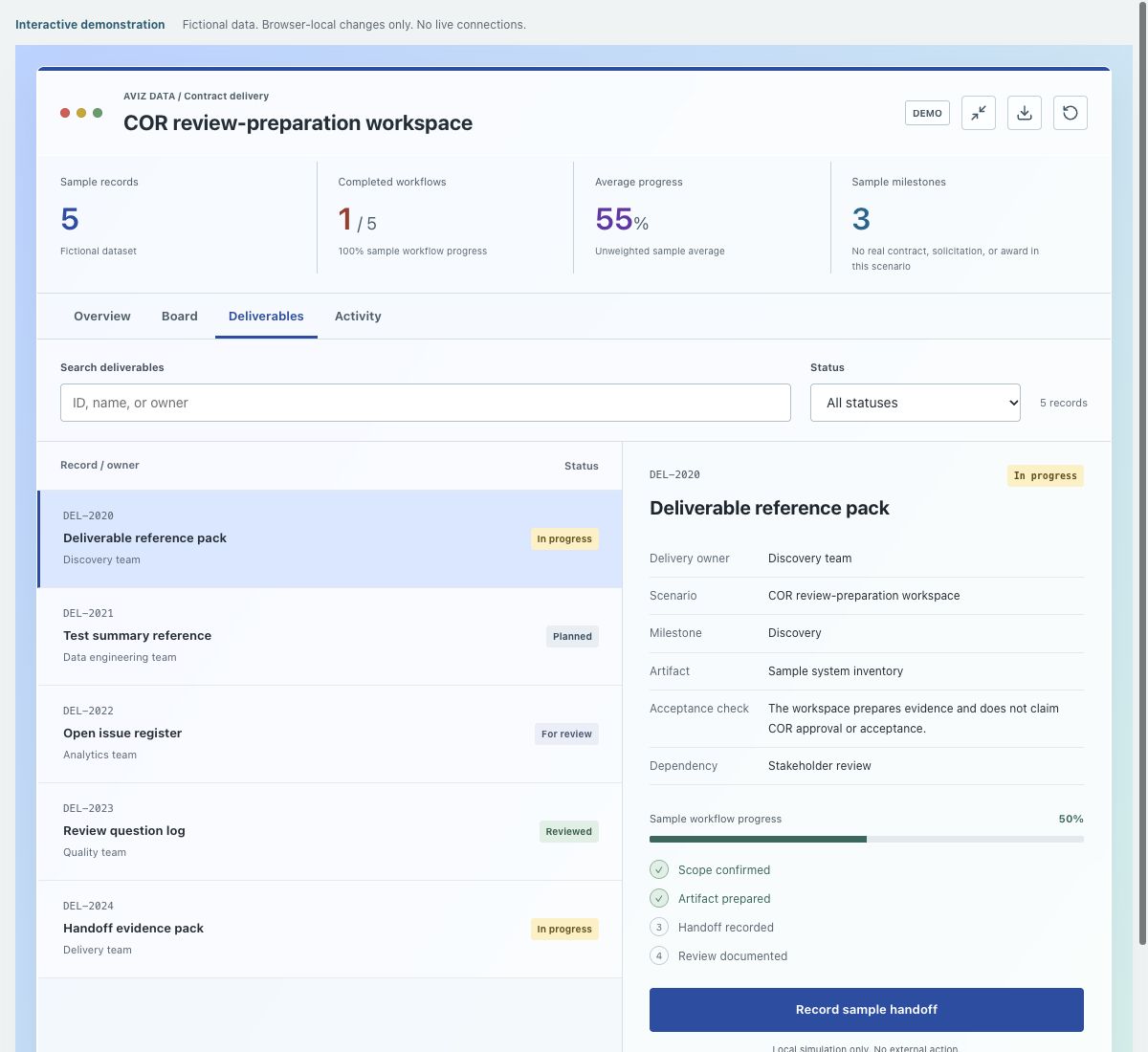Click the 50% progress value

[x=1071, y=819]
